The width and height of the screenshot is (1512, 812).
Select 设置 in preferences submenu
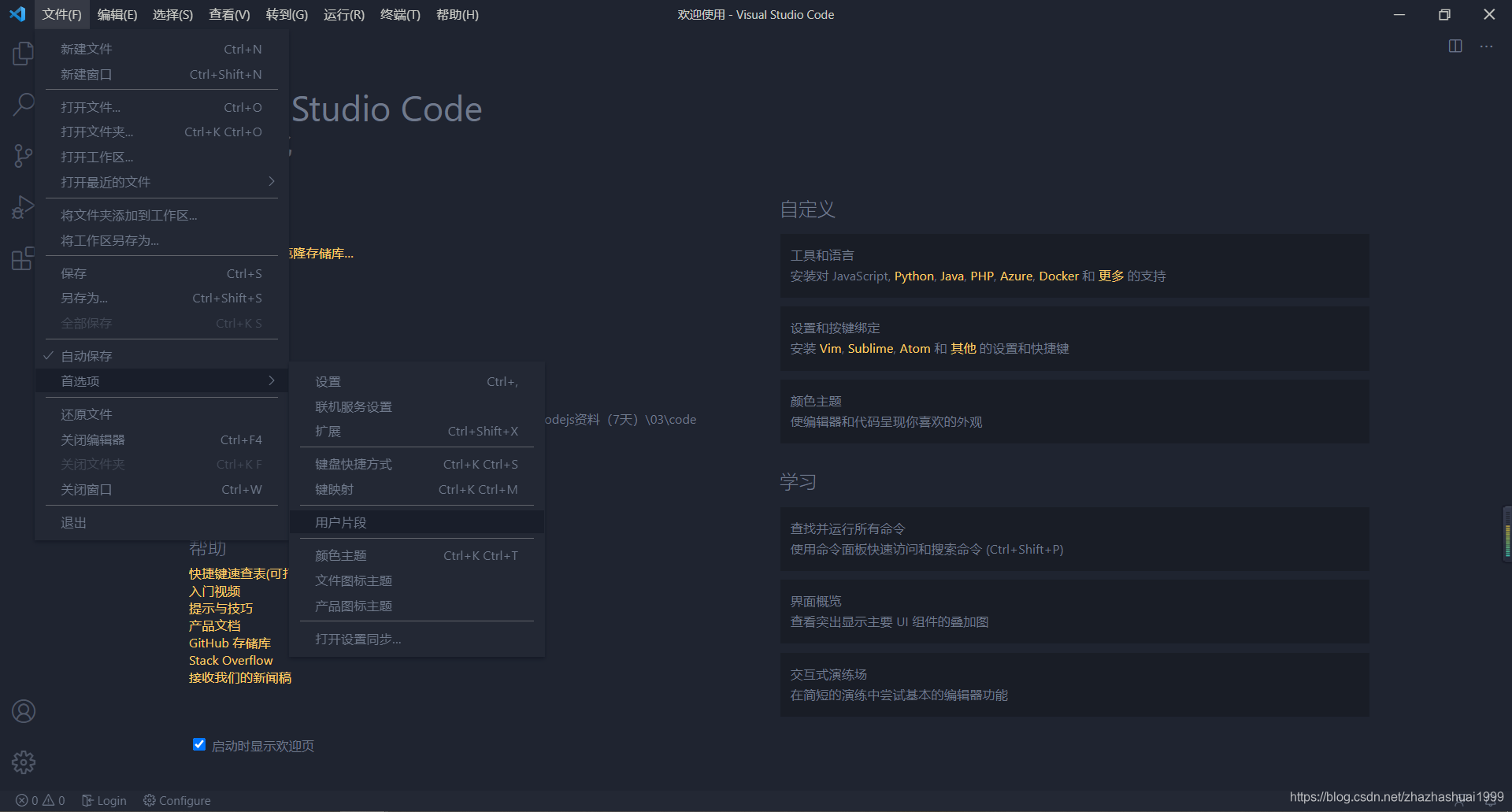pyautogui.click(x=417, y=381)
